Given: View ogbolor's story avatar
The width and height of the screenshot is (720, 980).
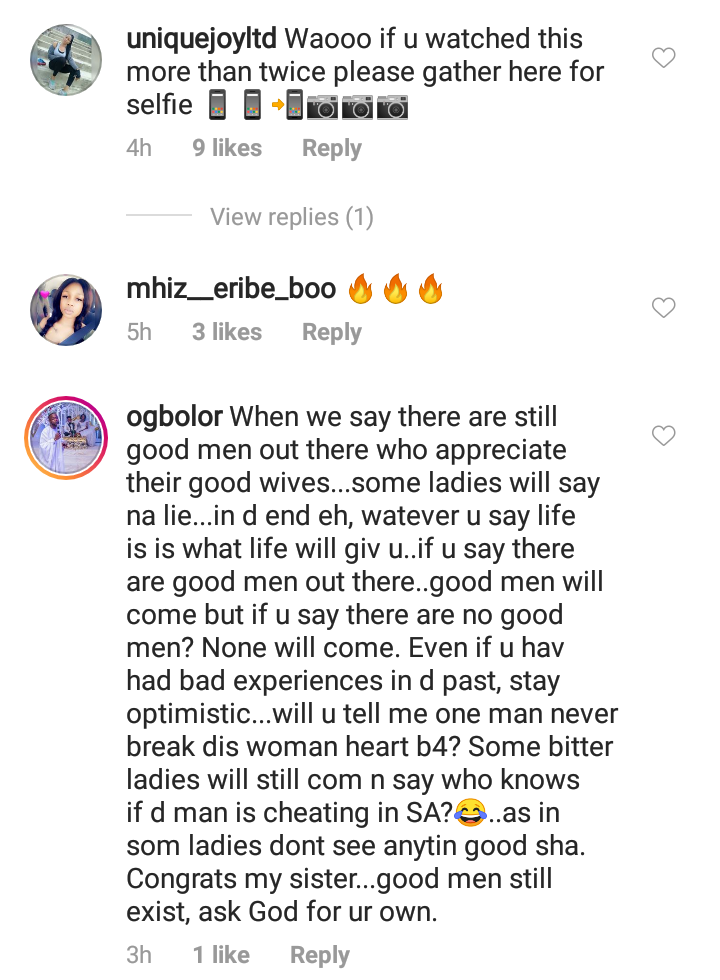Looking at the screenshot, I should 64,436.
